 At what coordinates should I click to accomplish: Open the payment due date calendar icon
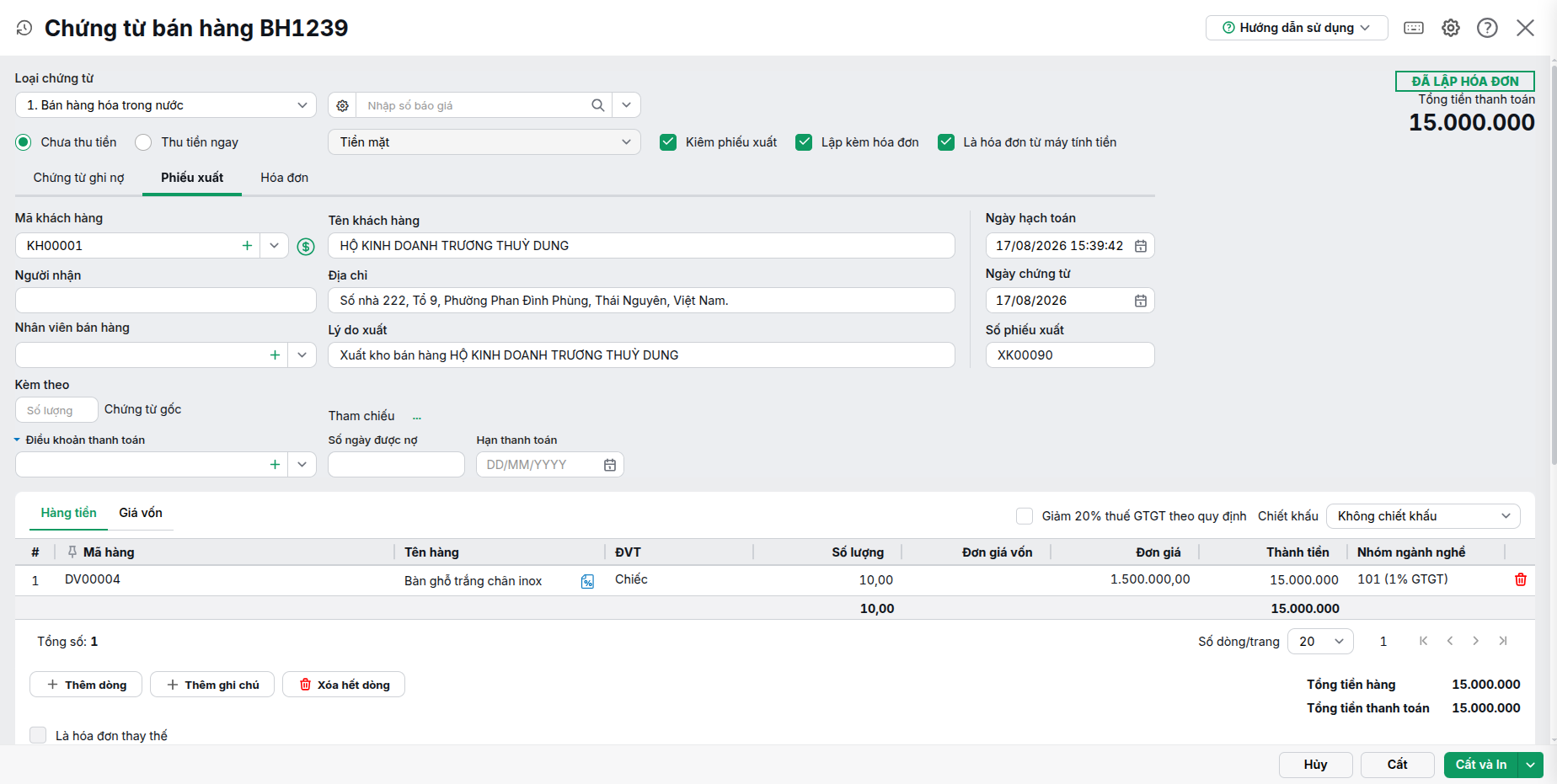pyautogui.click(x=610, y=465)
